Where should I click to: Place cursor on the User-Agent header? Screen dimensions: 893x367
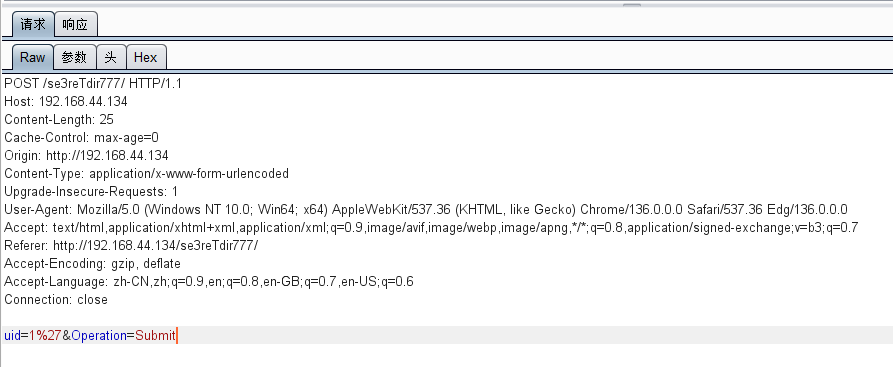click(426, 210)
